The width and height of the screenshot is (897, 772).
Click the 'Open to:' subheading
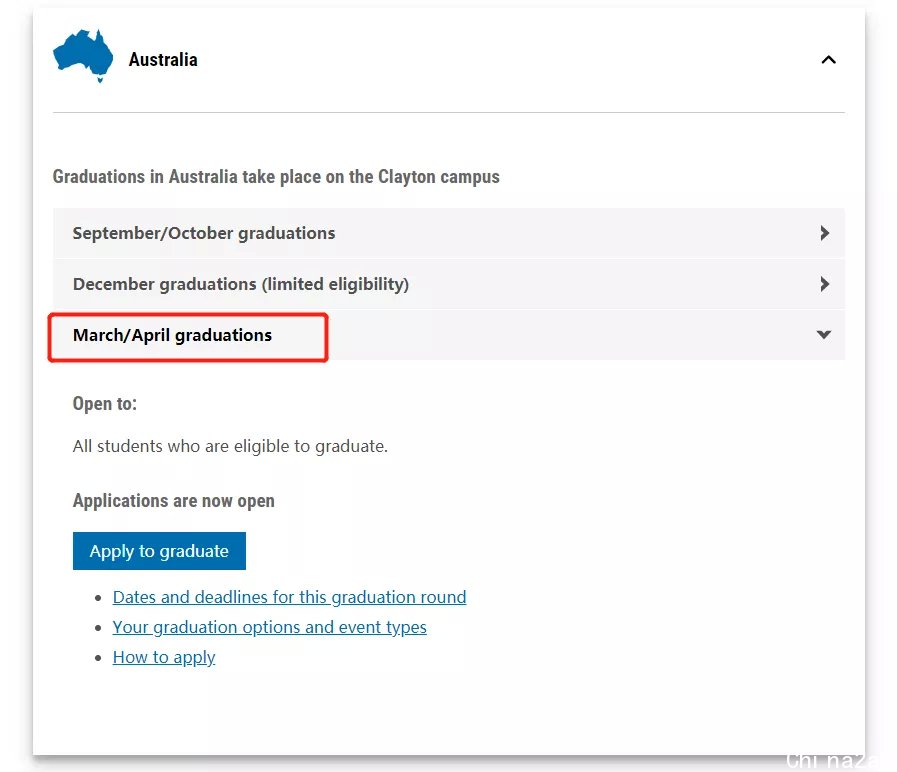[x=105, y=403]
